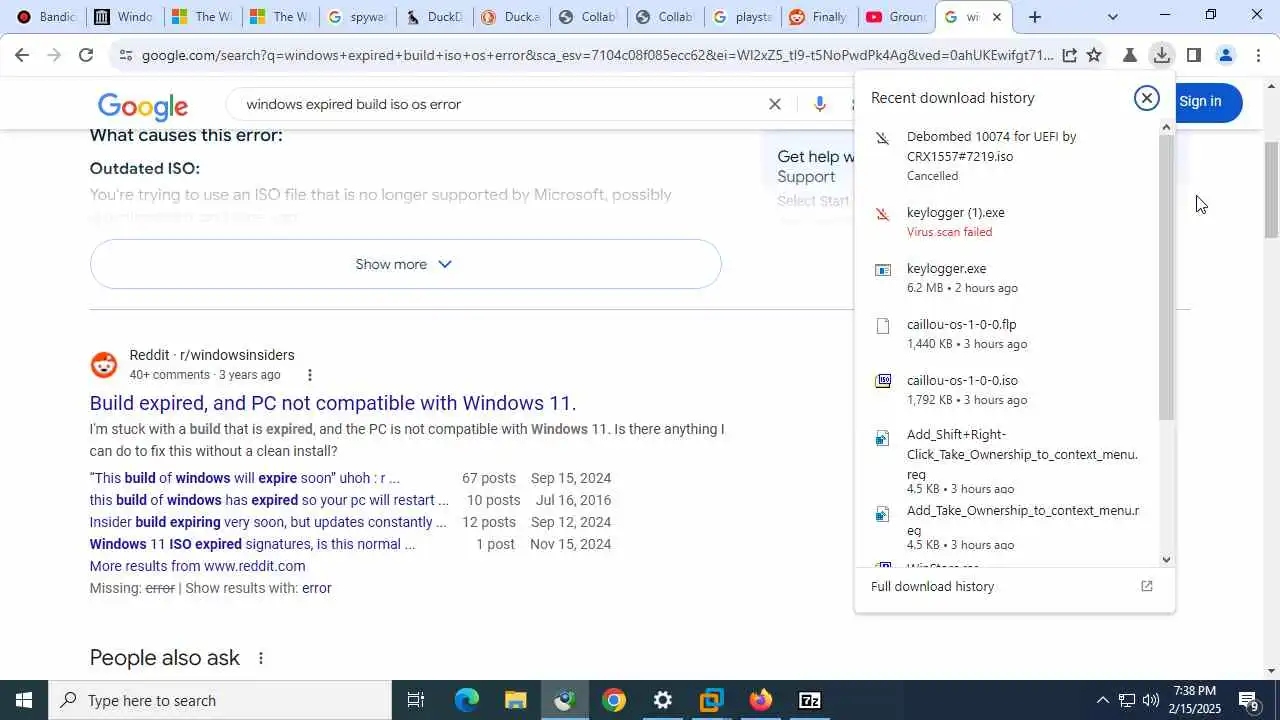Open Reddit result 'Build expired, and PC not compatible'
The image size is (1280, 720).
pos(333,403)
